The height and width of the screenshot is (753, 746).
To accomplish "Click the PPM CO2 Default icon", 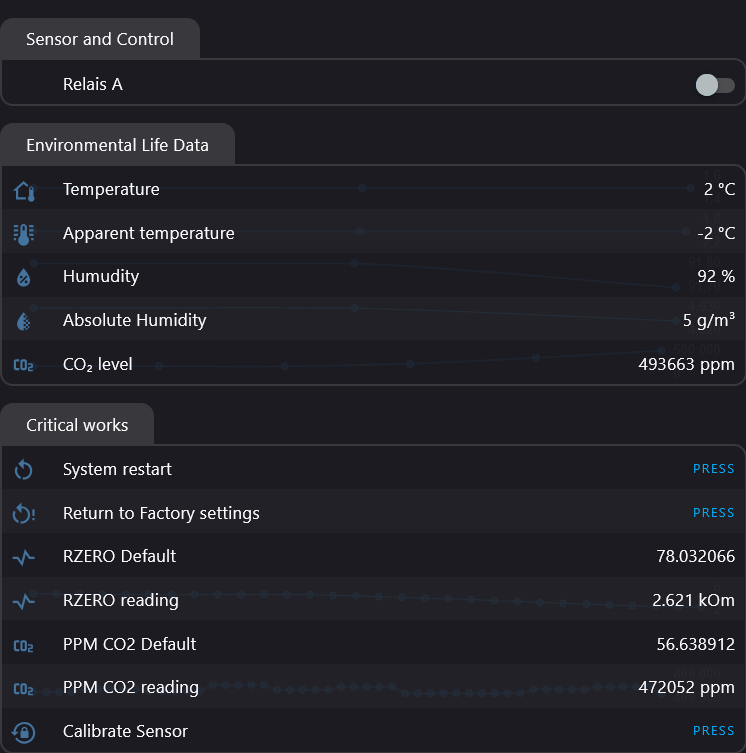I will point(24,645).
